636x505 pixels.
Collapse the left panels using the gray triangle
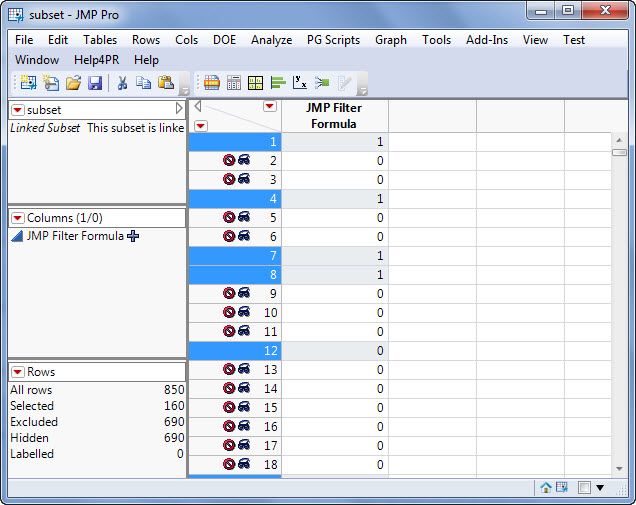click(198, 106)
